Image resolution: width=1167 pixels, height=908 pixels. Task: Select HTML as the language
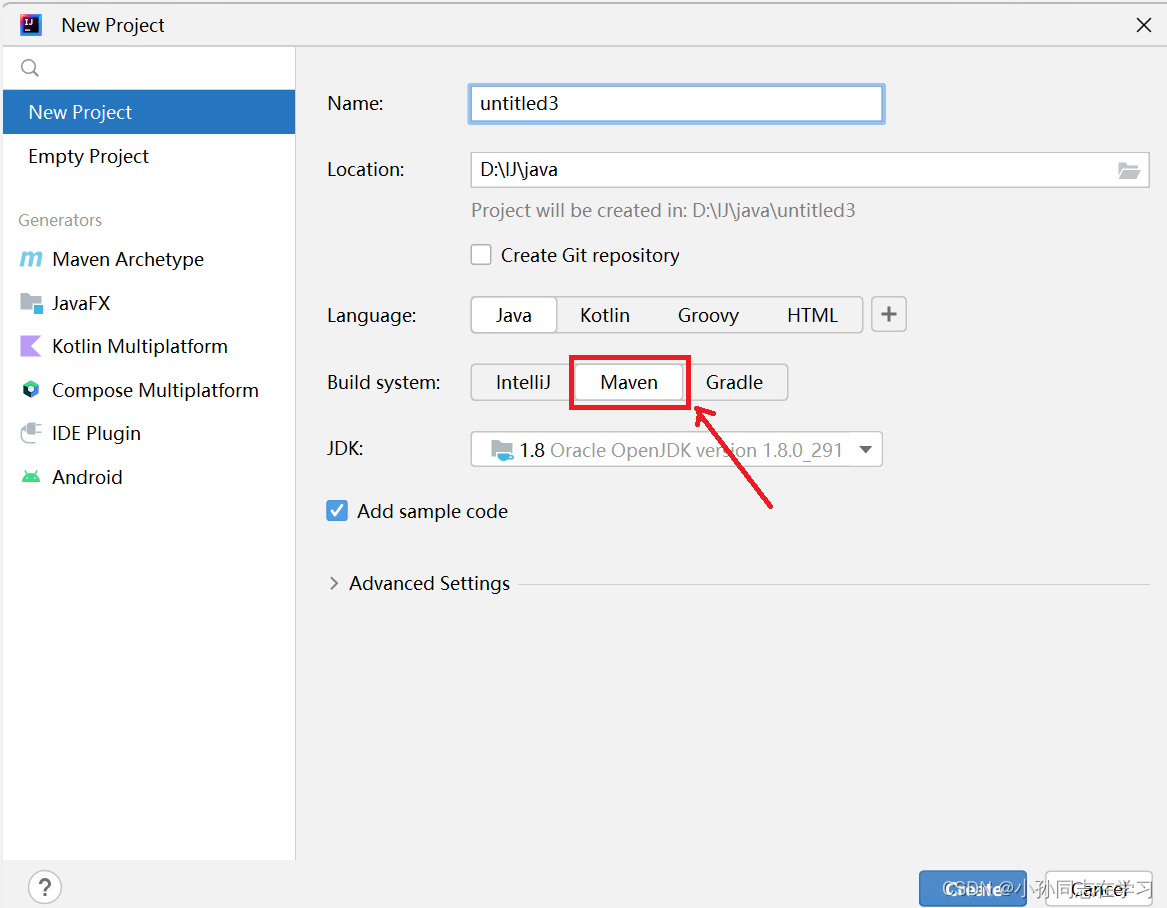812,315
